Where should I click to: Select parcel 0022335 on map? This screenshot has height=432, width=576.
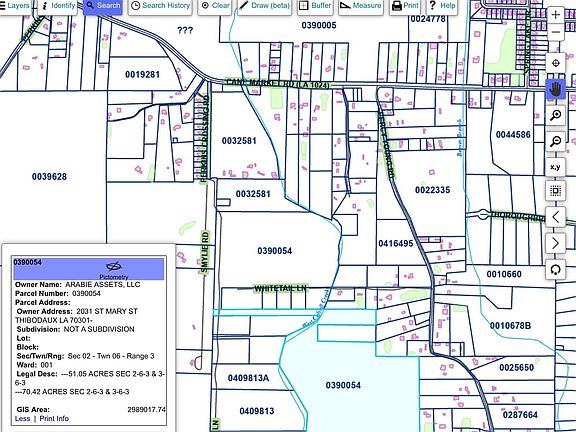[432, 190]
